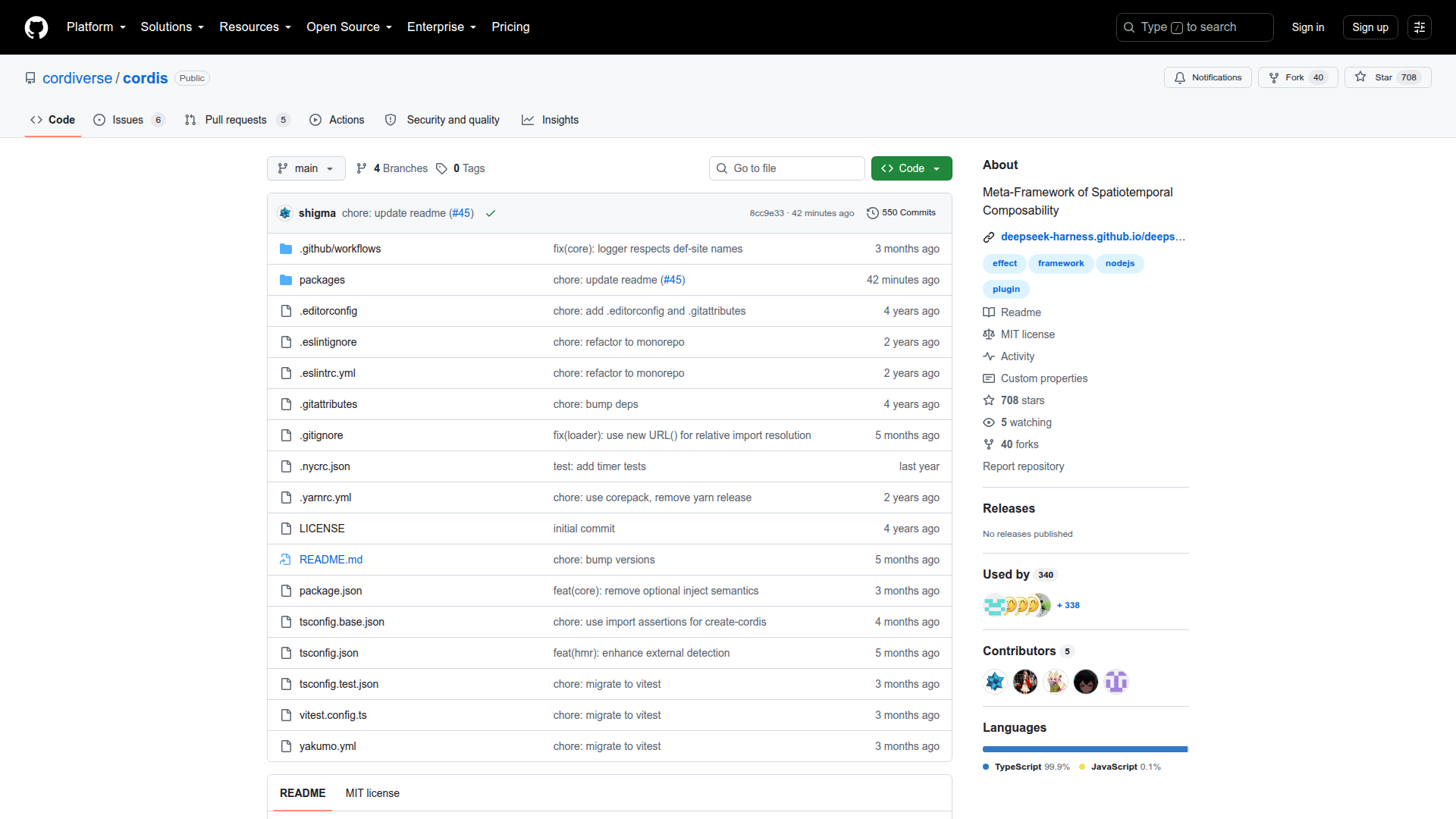This screenshot has height=819, width=1456.
Task: Star the cordis repository
Action: (x=1387, y=77)
